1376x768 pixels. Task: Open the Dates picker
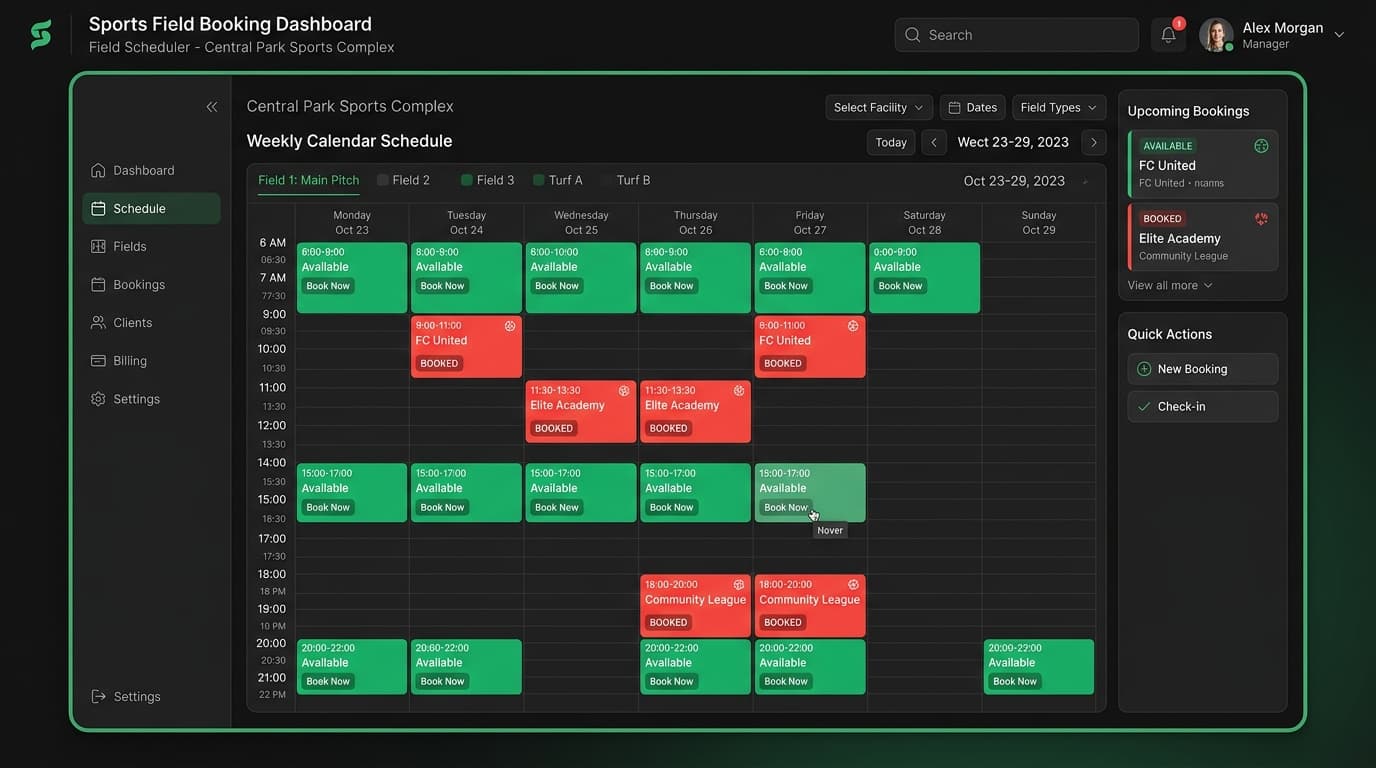click(973, 107)
